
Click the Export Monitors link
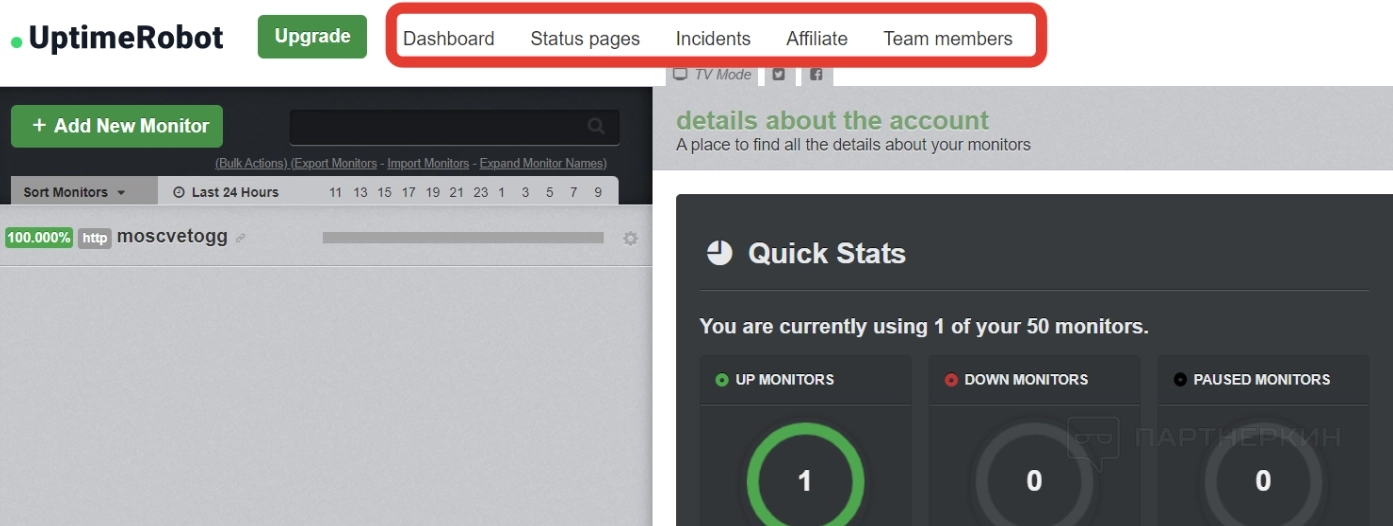tap(334, 163)
